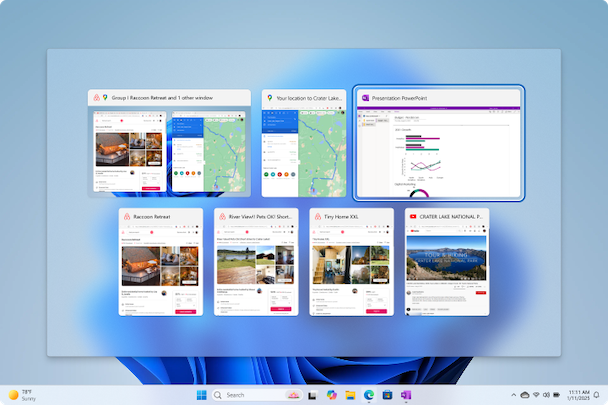This screenshot has width=608, height=405.
Task: Open the CRATER LAKE NATIONAL YouTube tab thumbnail
Action: coord(447,262)
